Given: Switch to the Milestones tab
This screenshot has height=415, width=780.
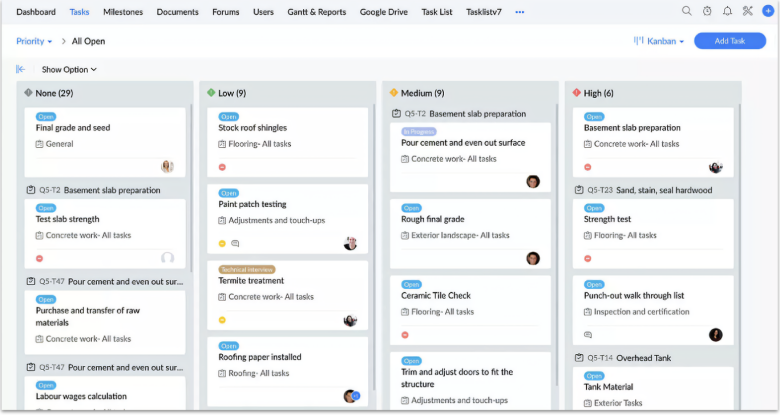Looking at the screenshot, I should [123, 12].
